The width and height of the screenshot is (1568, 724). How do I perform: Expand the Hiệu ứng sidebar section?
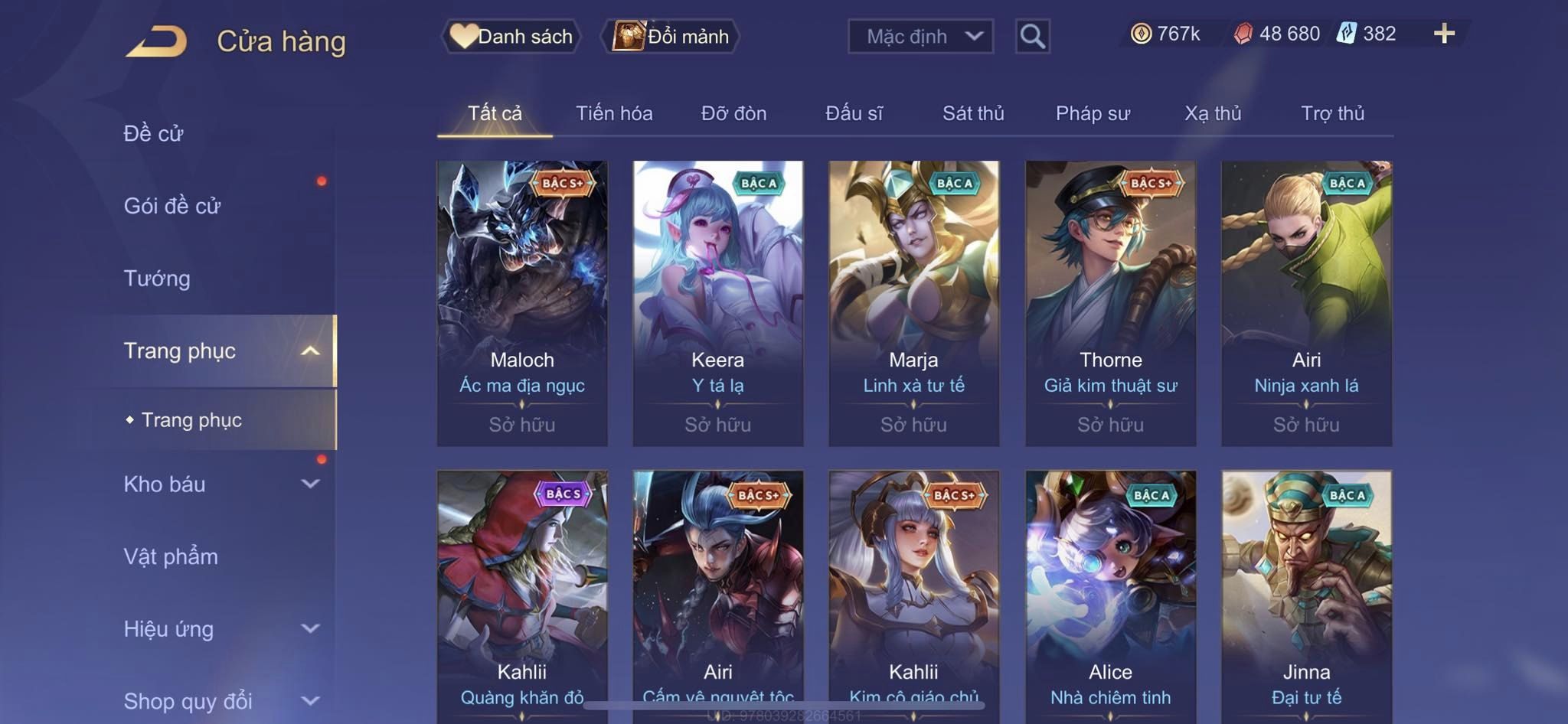[310, 628]
